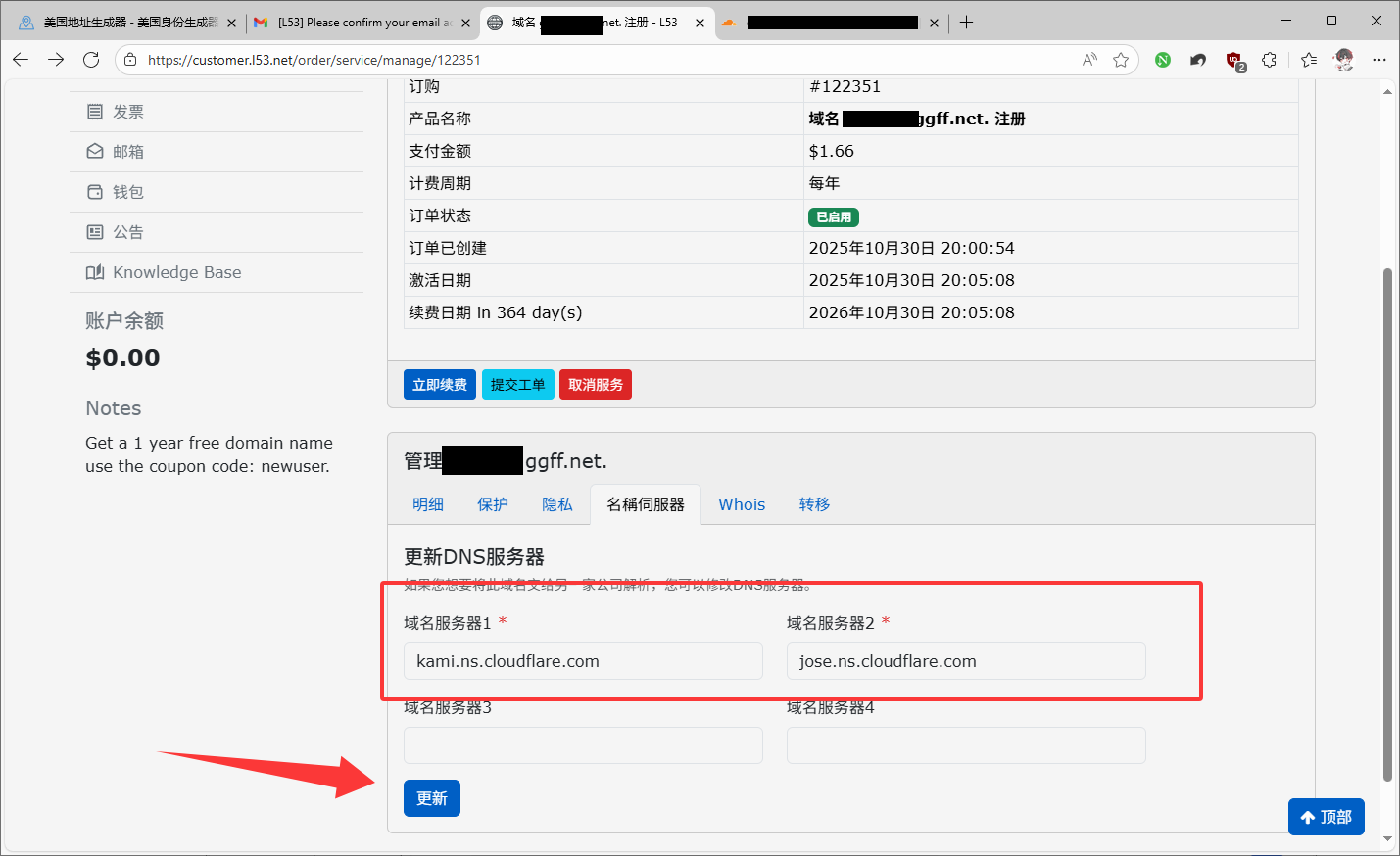The width and height of the screenshot is (1400, 856).
Task: Click the 立即续费 button
Action: click(x=439, y=385)
